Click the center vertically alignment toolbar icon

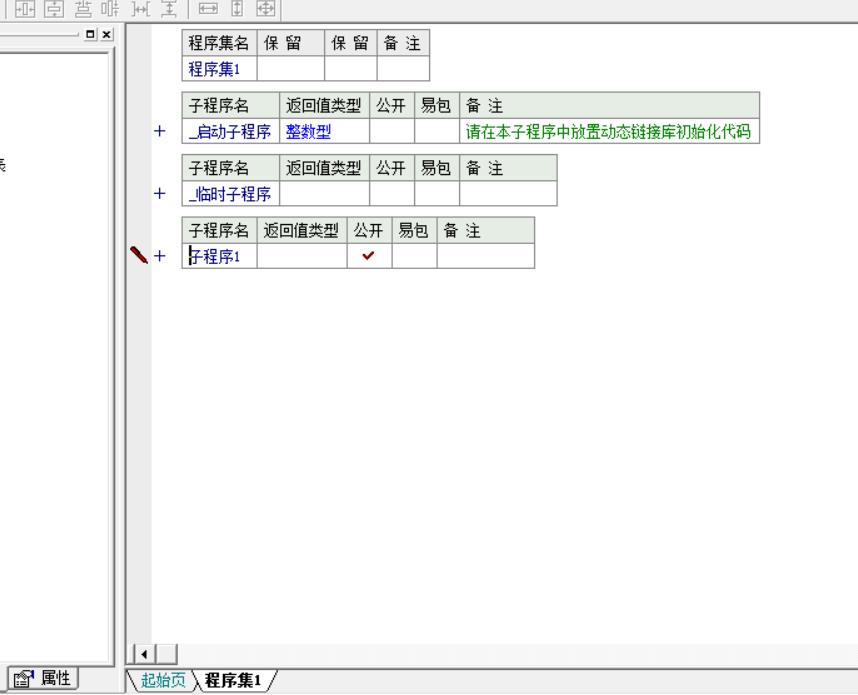pyautogui.click(x=54, y=8)
